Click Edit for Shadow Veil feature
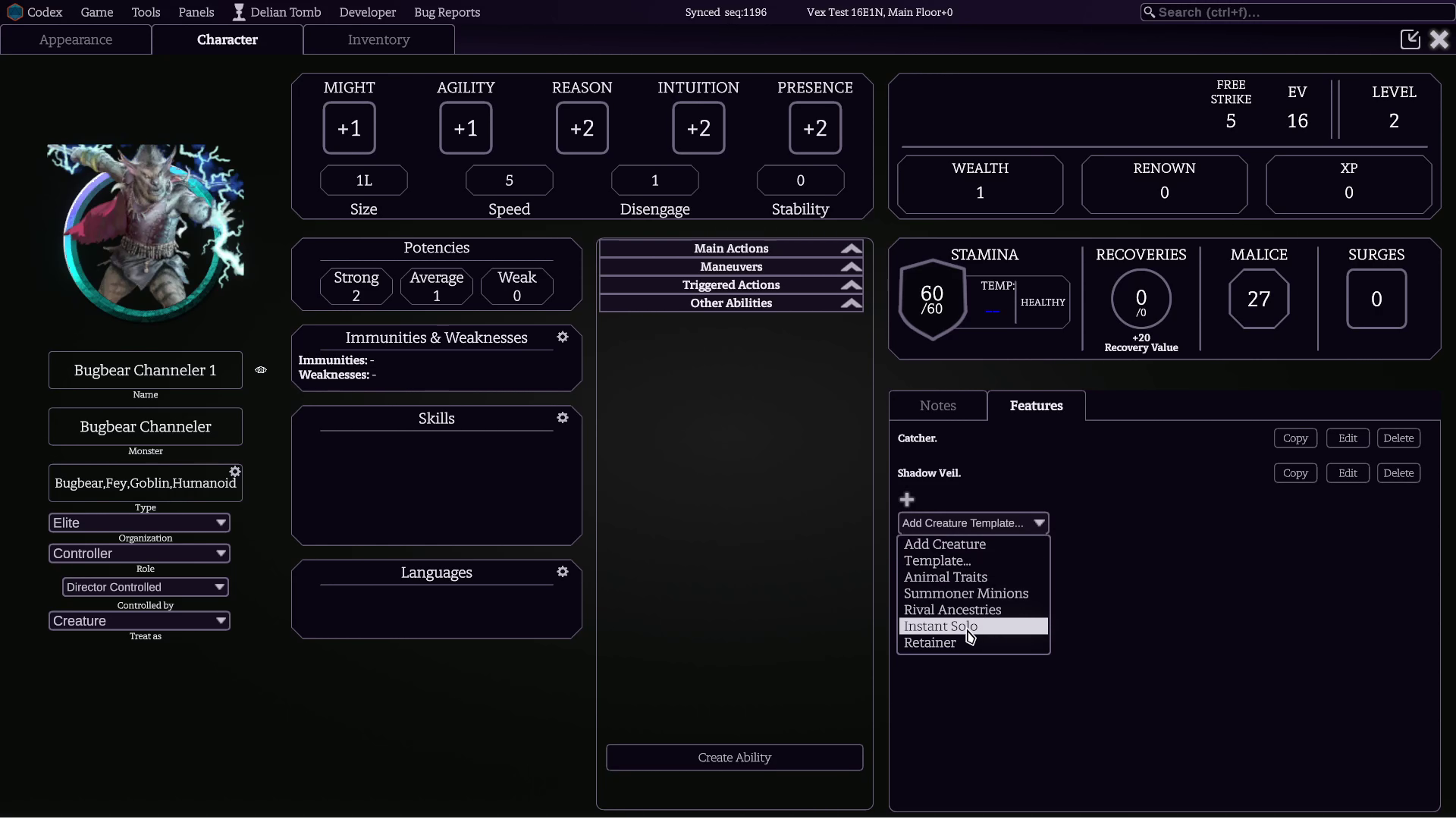 1348,473
